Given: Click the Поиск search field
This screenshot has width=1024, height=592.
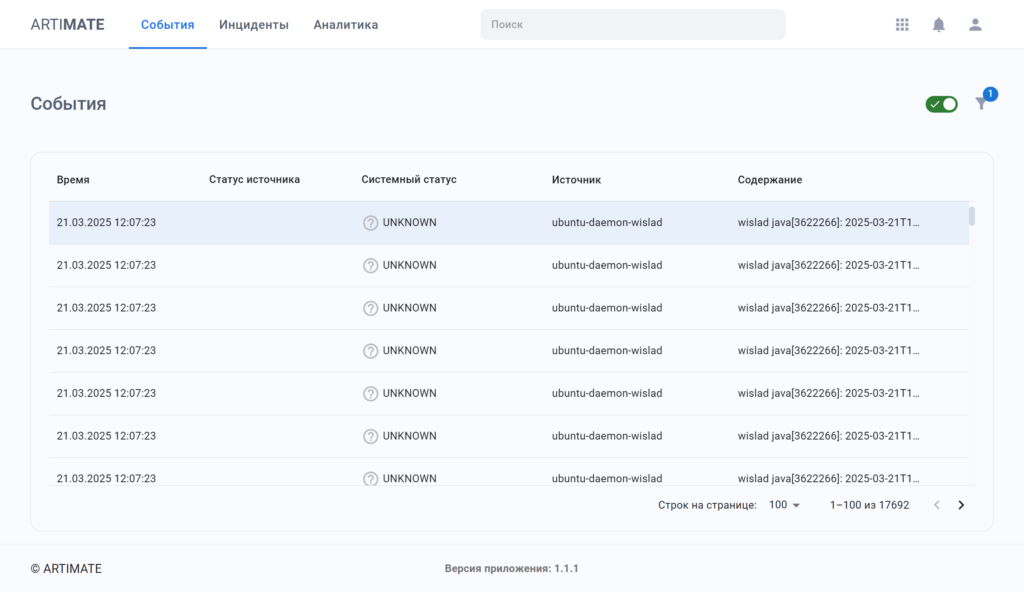Looking at the screenshot, I should click(632, 25).
